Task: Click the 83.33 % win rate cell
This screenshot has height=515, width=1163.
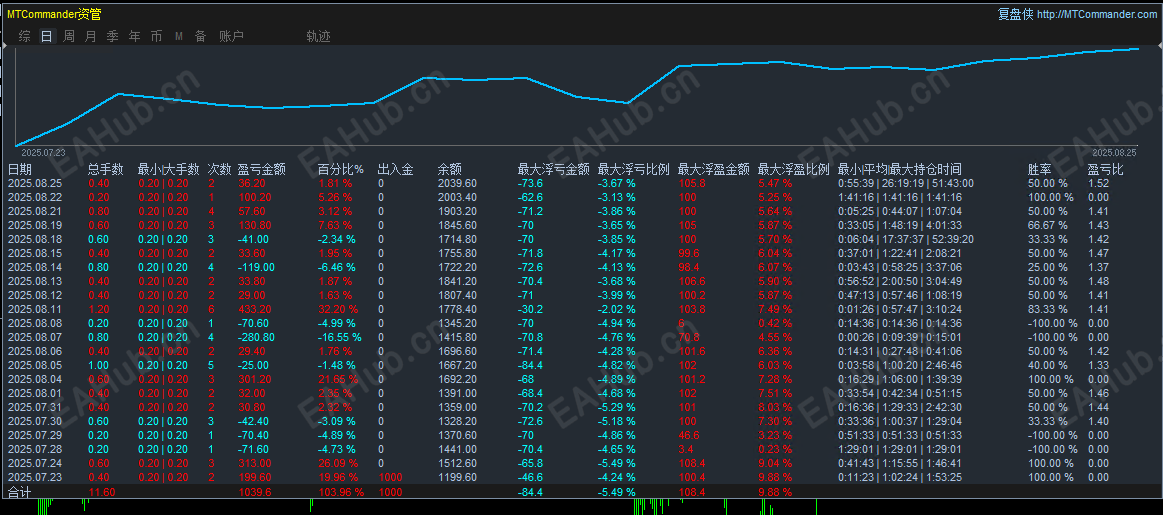Action: click(1047, 309)
